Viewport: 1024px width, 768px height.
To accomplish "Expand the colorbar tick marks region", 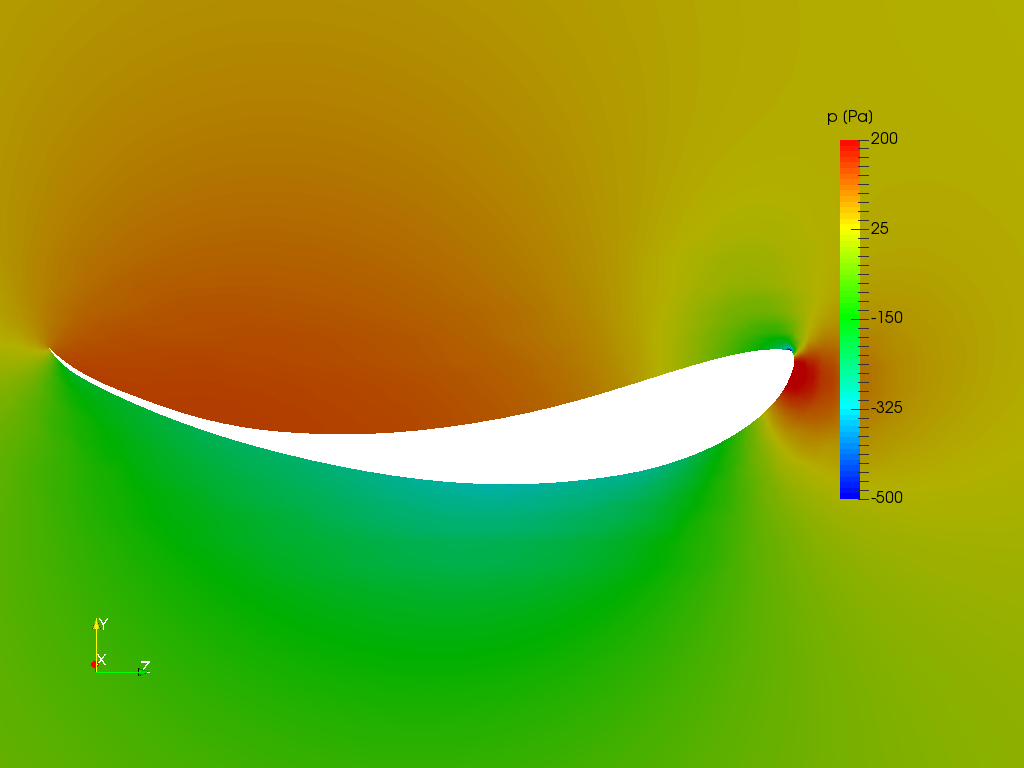I will coord(864,320).
